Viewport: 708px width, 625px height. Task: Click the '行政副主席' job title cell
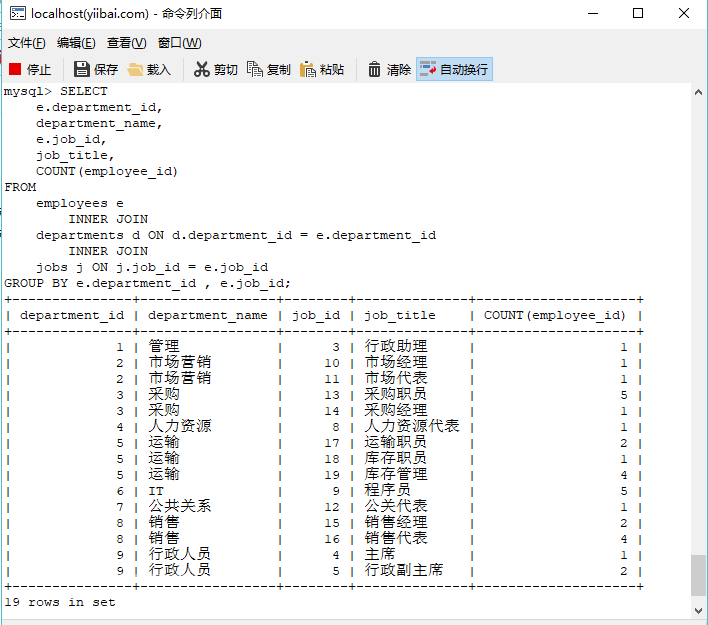pyautogui.click(x=404, y=570)
